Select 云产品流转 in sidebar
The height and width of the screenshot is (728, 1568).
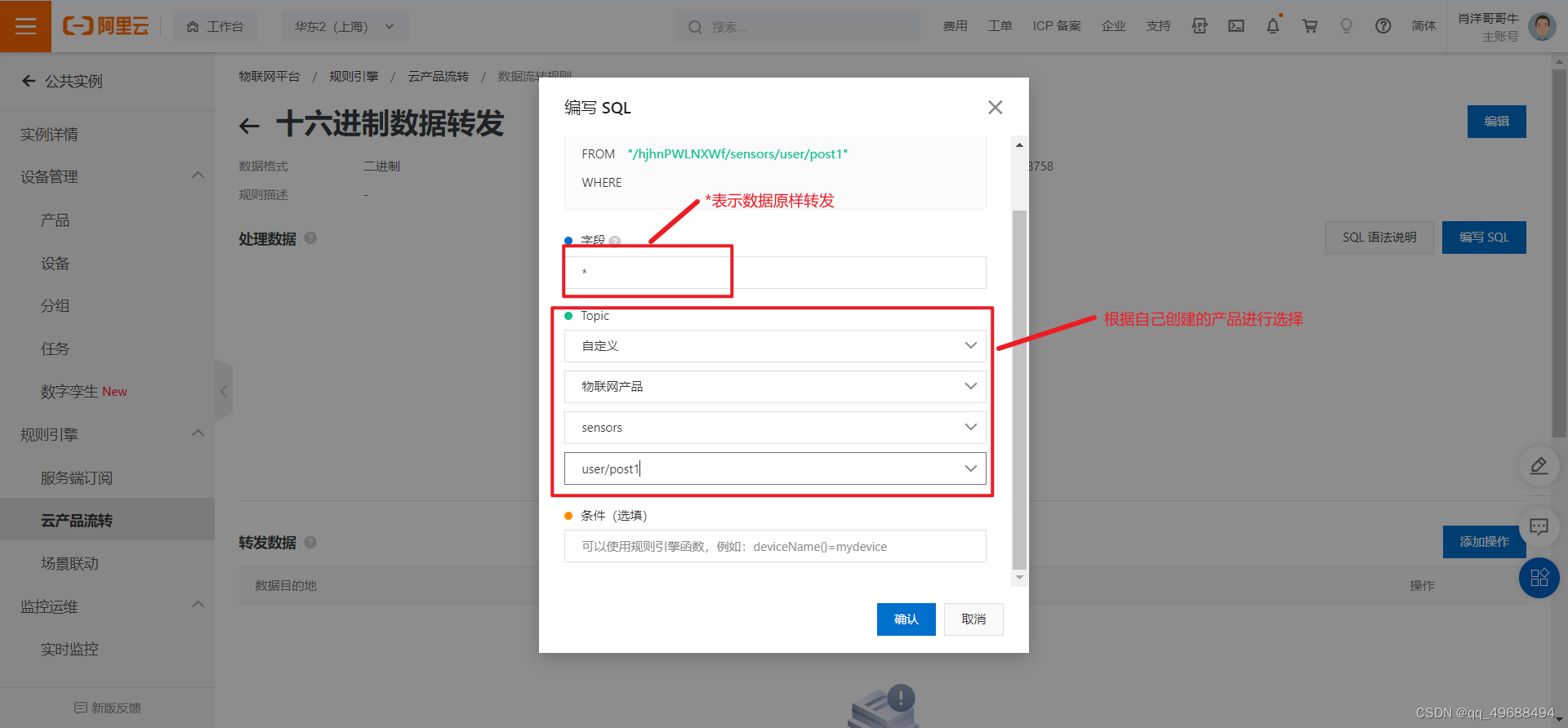(107, 520)
